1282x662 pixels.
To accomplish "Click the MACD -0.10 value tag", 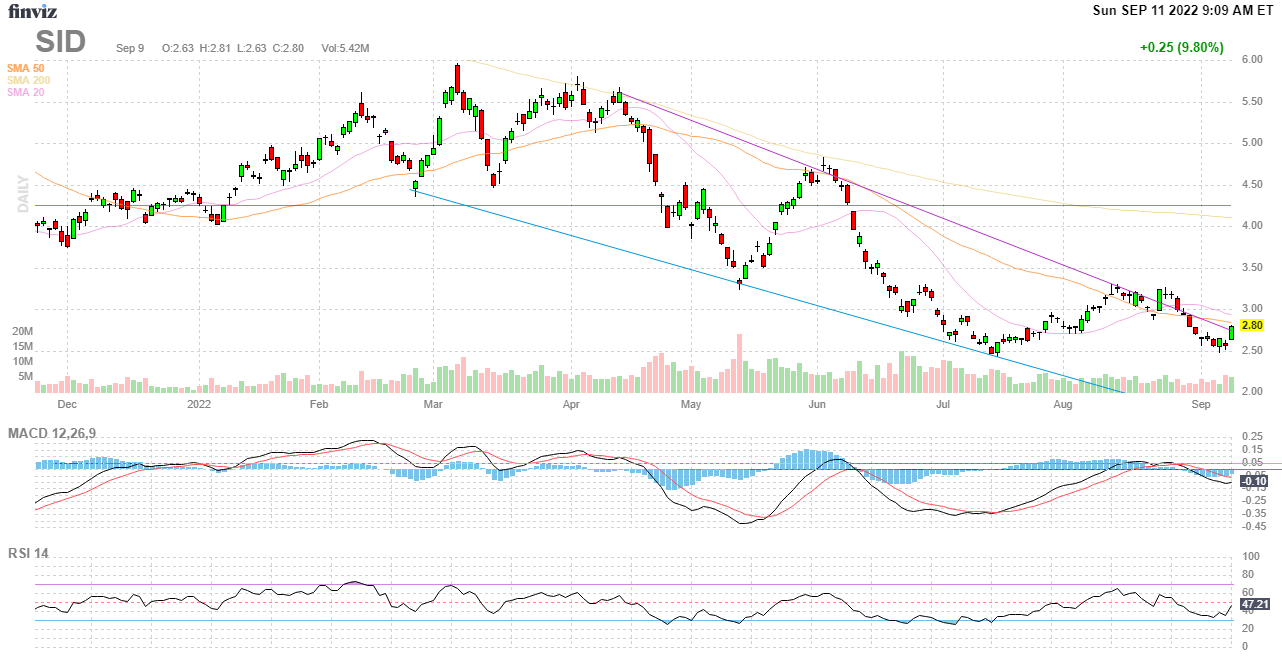I will click(x=1253, y=481).
